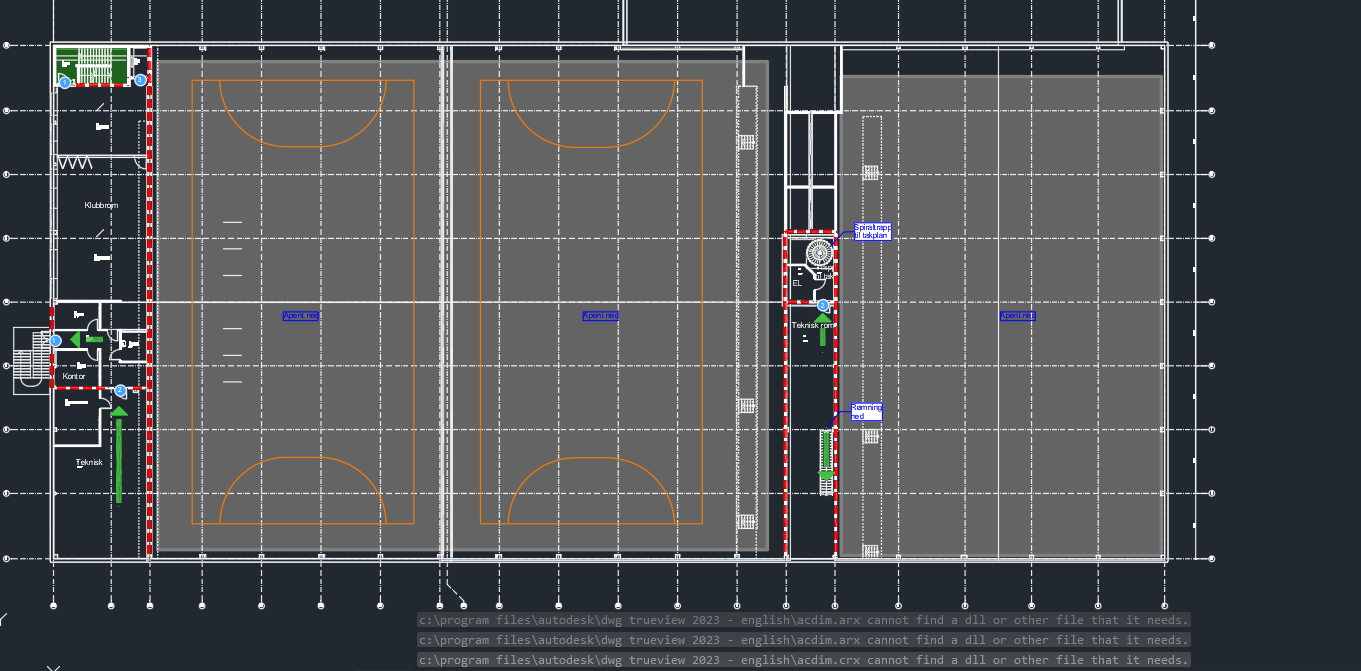
Task: Click the green down arrow on escape stairs
Action: tap(826, 462)
